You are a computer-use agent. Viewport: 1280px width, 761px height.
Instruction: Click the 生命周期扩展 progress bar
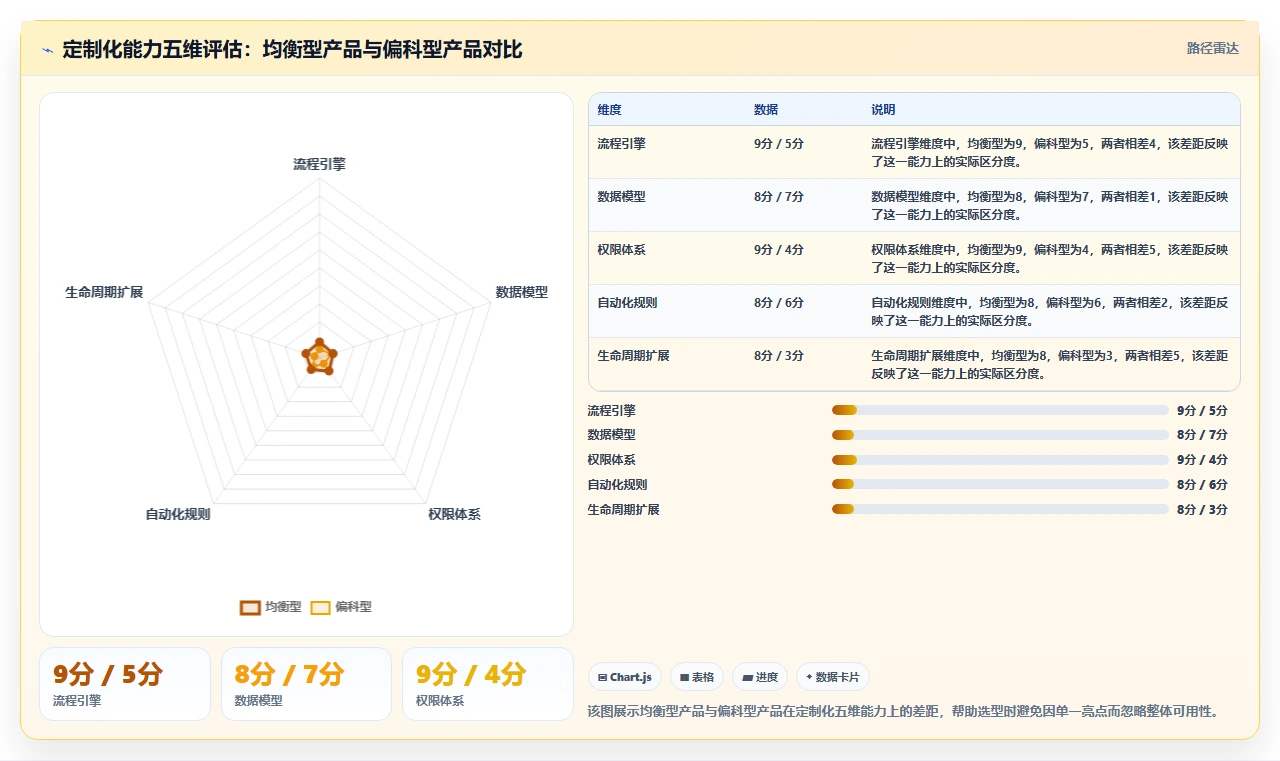(x=1000, y=510)
